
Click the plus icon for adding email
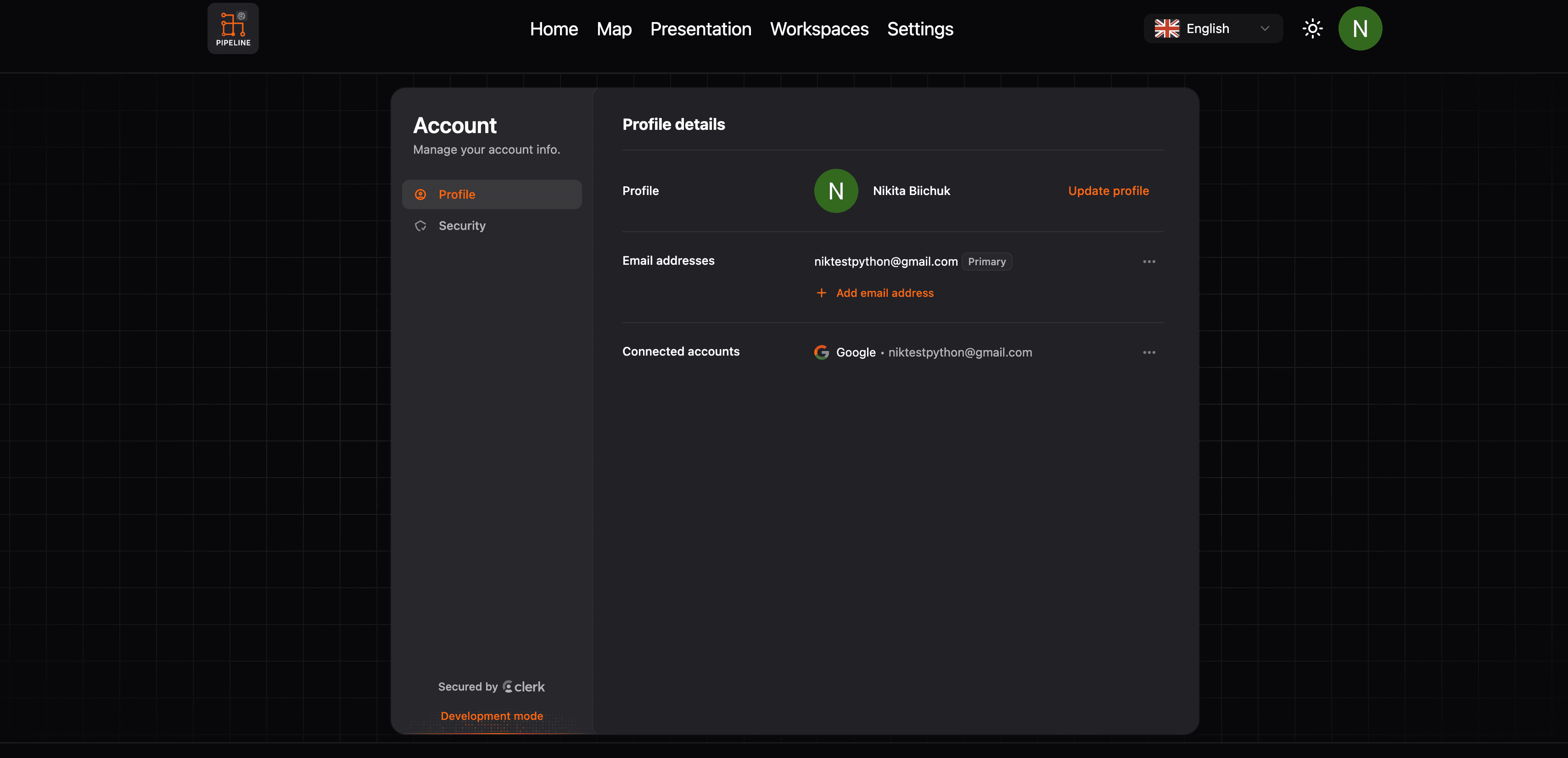821,293
